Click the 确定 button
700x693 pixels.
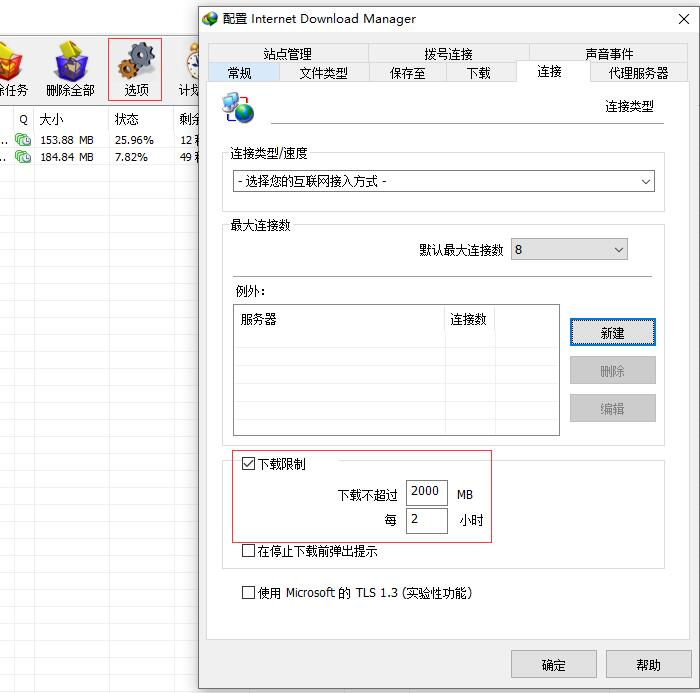click(554, 664)
